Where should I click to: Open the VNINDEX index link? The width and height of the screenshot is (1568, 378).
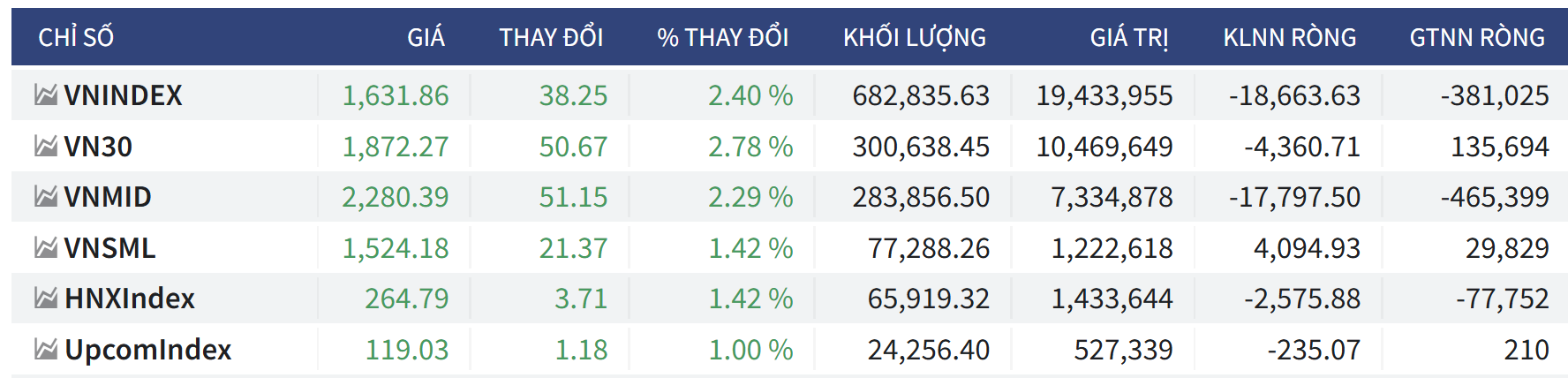124,95
